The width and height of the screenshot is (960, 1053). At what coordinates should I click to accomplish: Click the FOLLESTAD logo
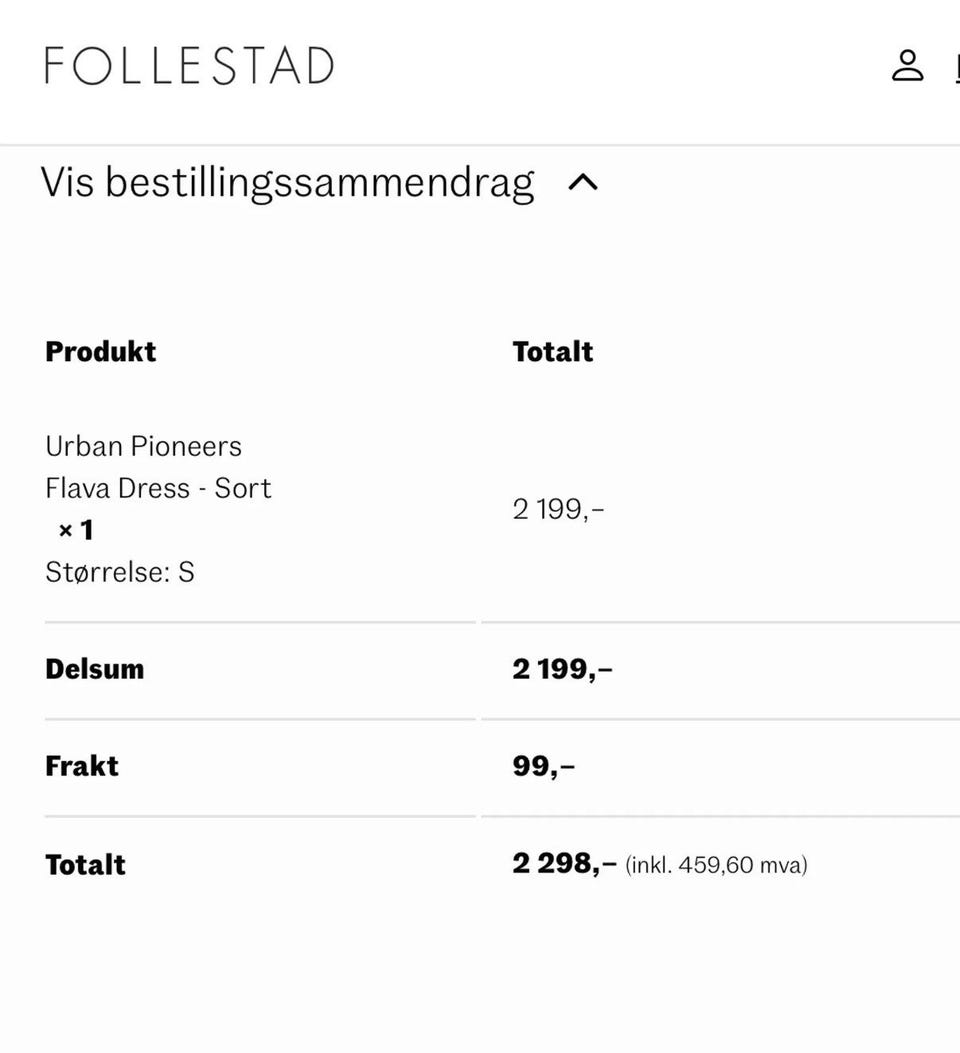point(189,66)
